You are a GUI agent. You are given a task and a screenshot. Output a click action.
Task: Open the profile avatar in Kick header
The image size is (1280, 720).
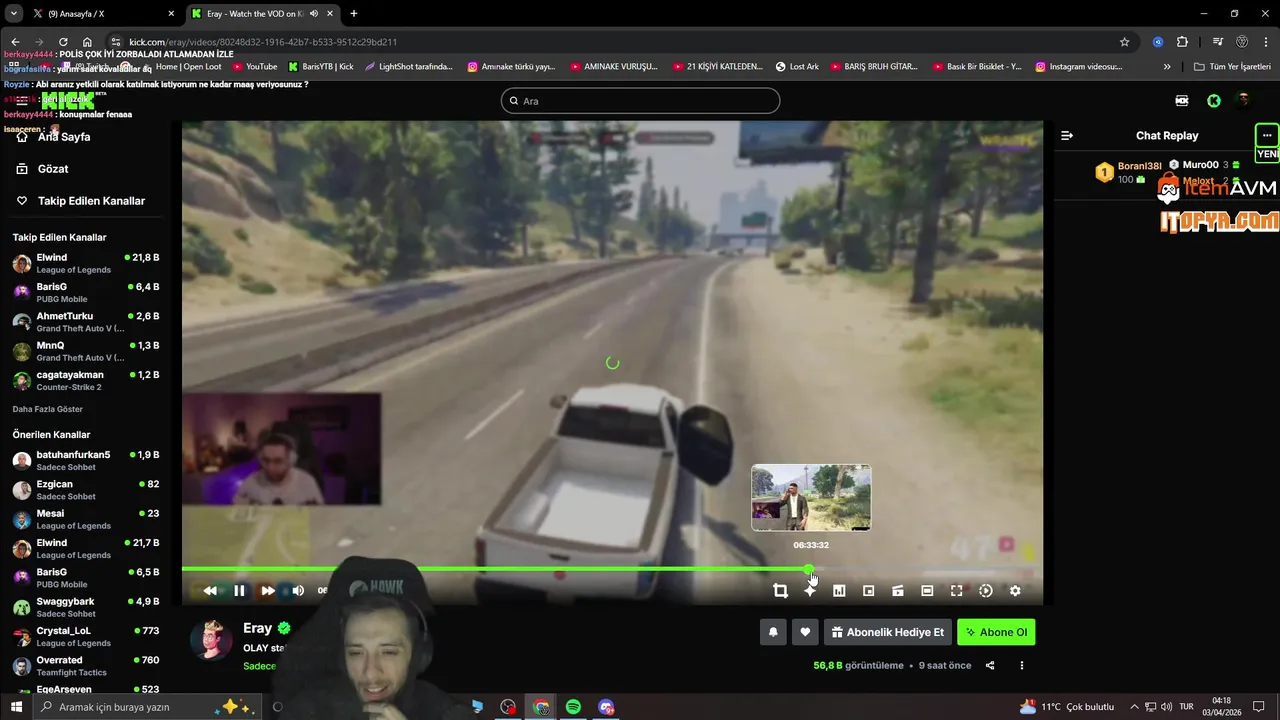(1243, 100)
